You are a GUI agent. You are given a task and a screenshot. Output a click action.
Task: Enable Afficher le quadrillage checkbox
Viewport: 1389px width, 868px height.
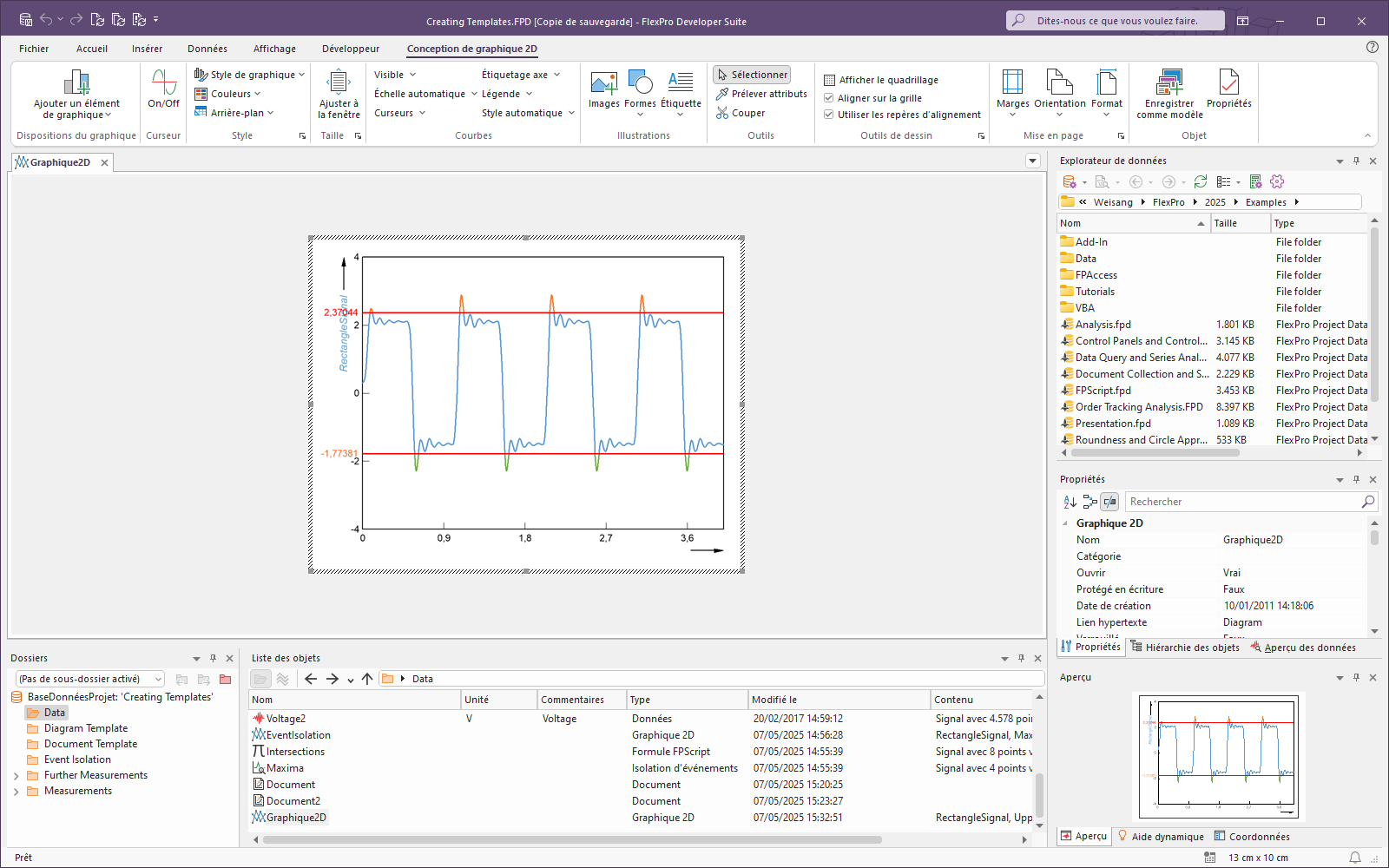[829, 80]
